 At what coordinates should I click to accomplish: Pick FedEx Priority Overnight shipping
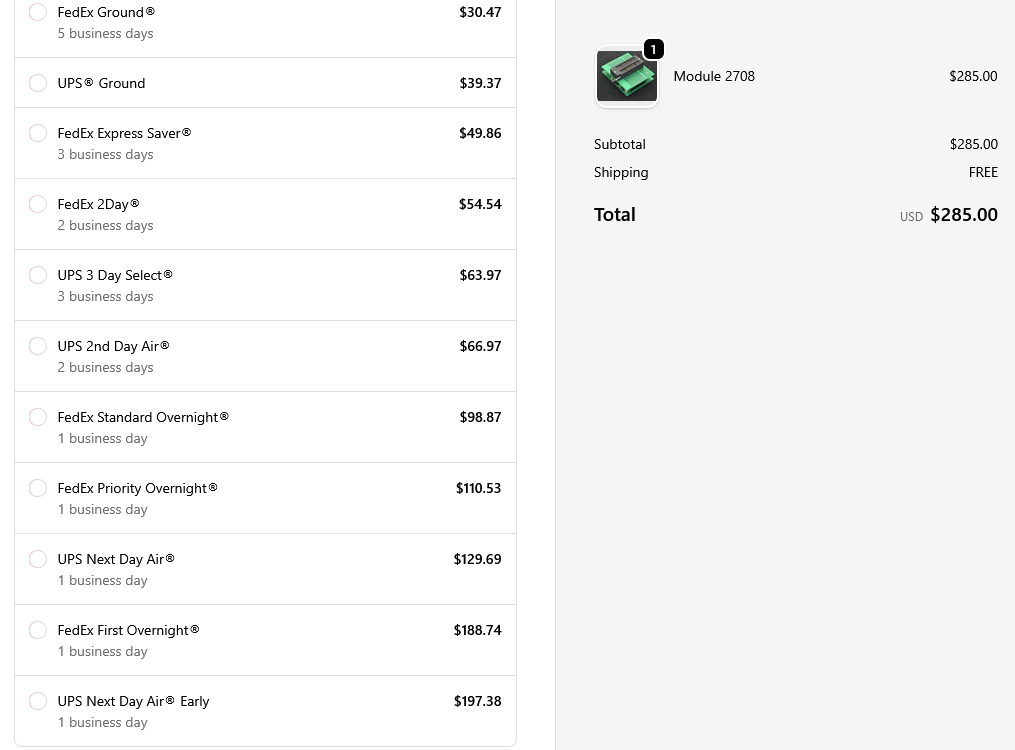coord(38,488)
